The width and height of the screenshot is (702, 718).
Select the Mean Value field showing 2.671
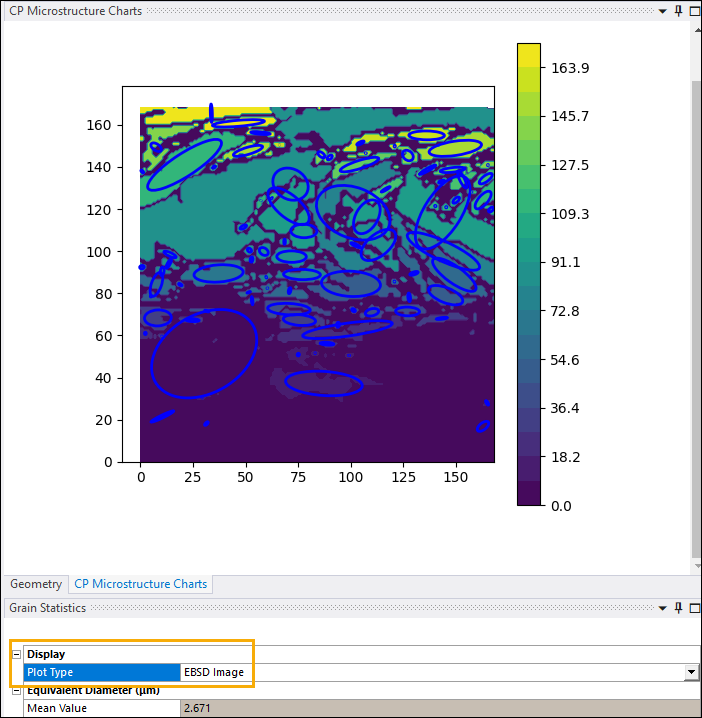coord(430,708)
